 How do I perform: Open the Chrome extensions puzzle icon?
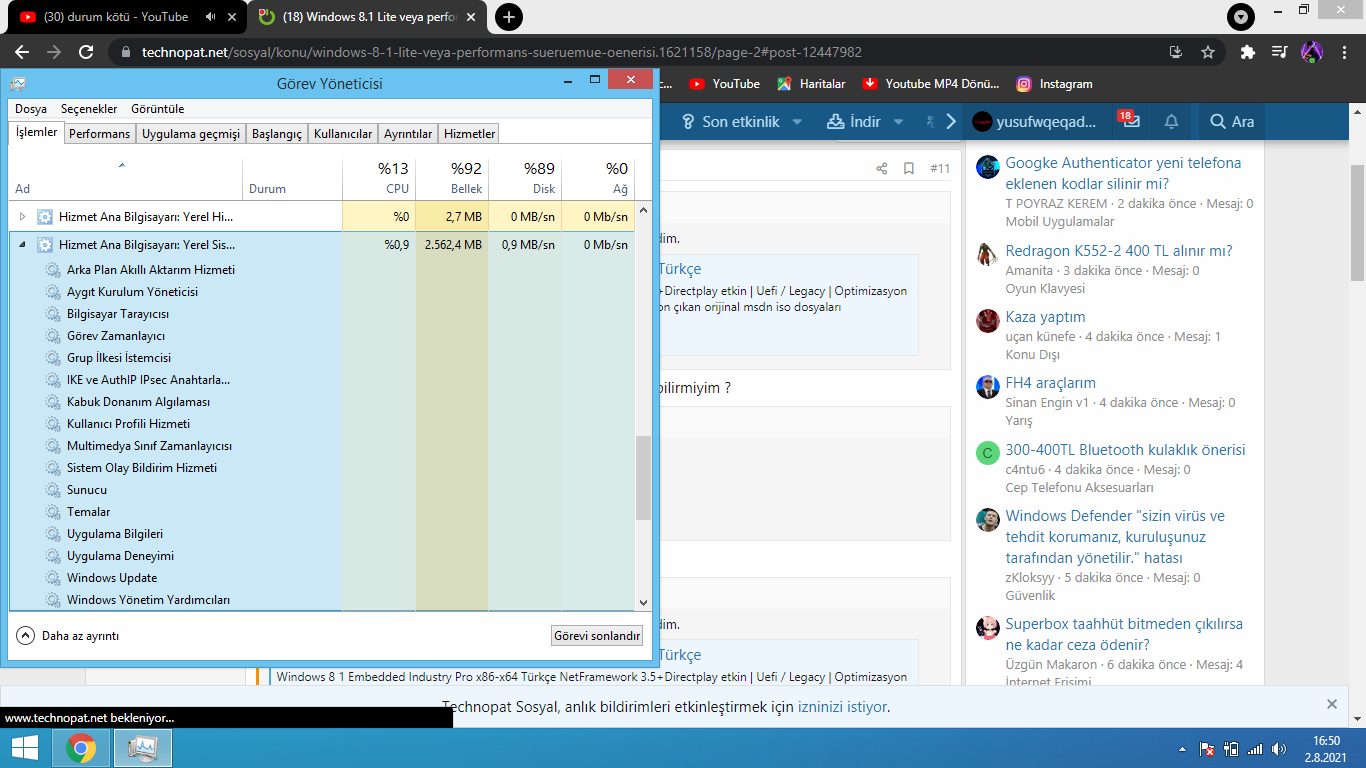[x=1247, y=52]
